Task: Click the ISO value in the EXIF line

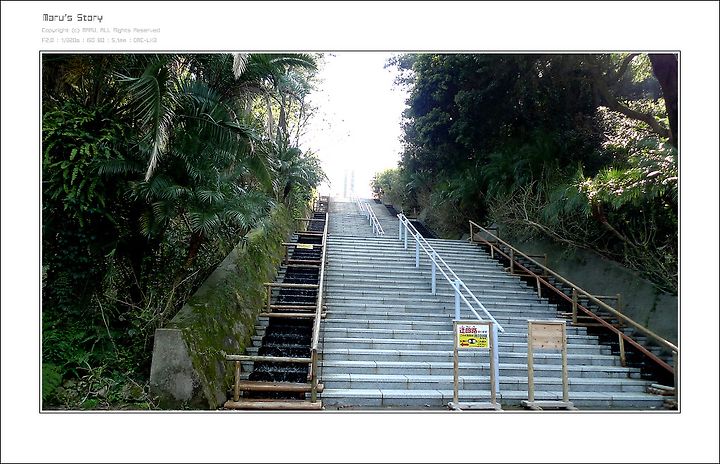Action: [x=95, y=40]
